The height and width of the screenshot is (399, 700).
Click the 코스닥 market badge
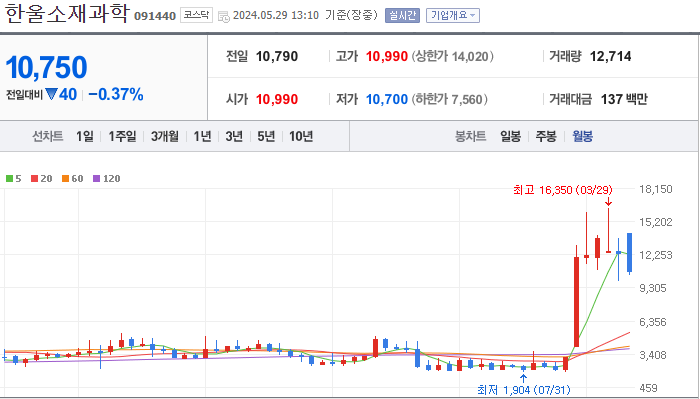(196, 15)
